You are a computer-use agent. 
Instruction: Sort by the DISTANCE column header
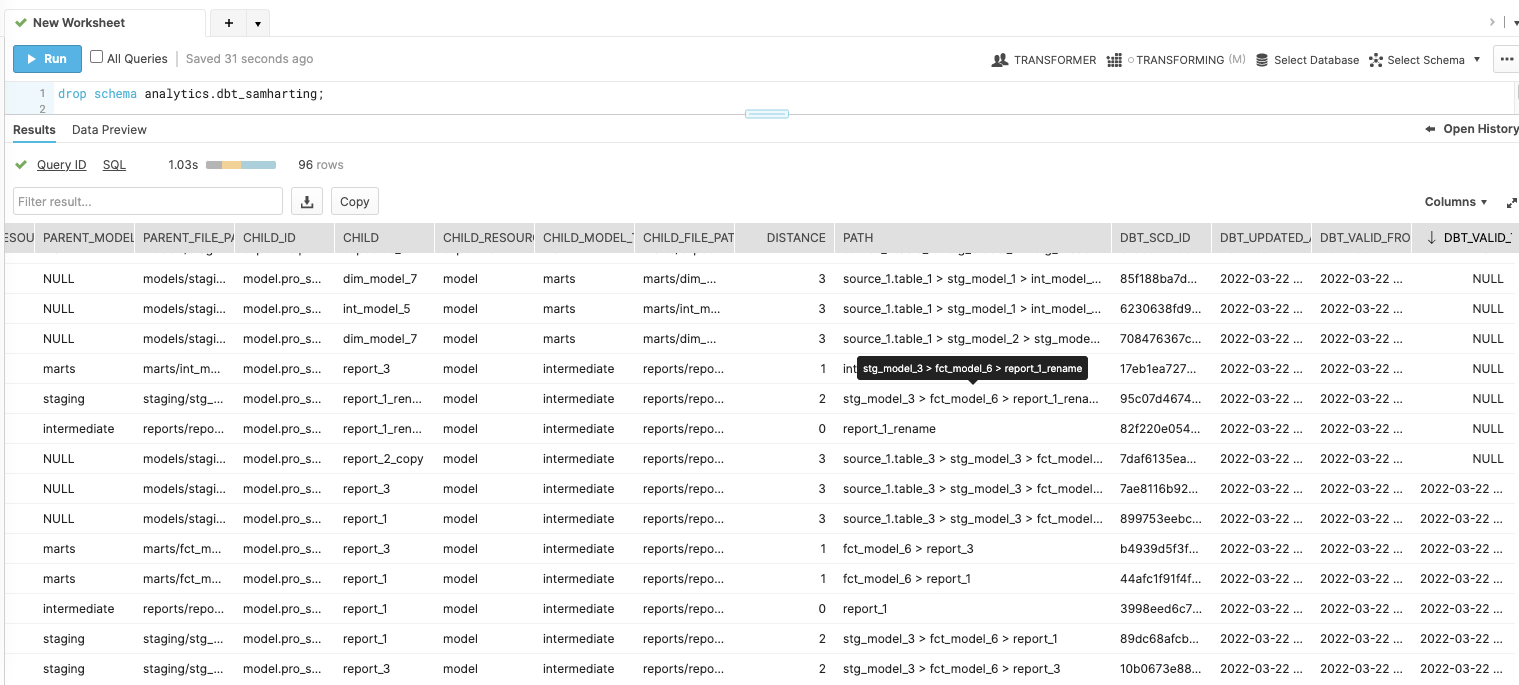pyautogui.click(x=784, y=237)
